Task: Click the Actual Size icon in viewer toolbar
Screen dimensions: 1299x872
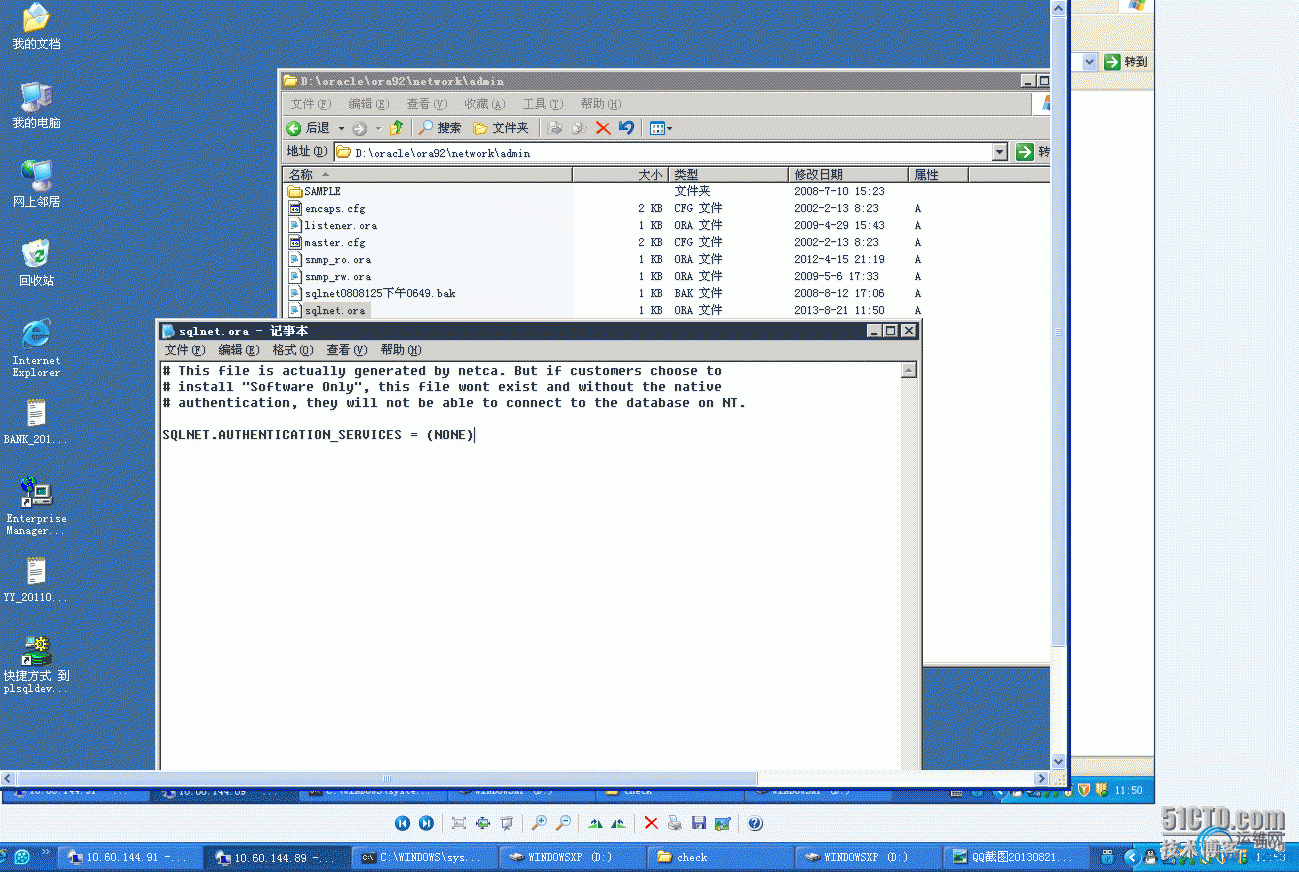Action: point(483,823)
